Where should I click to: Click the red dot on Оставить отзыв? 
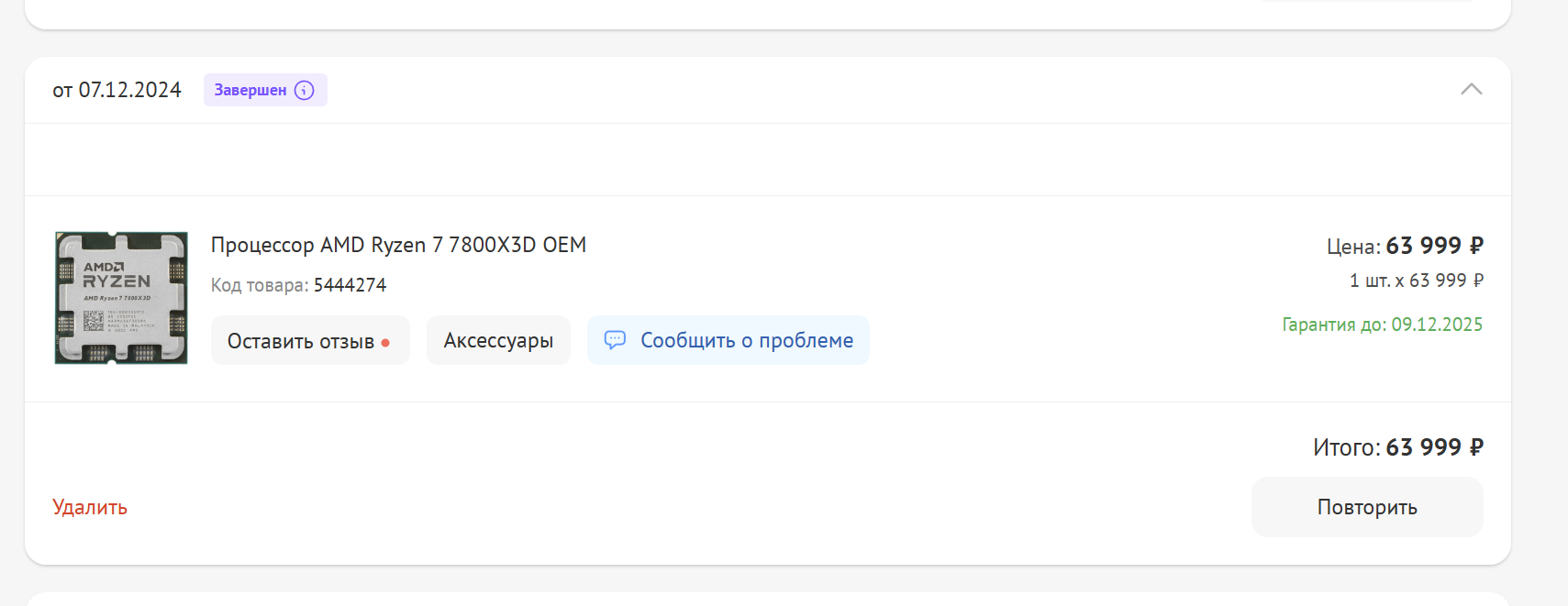click(385, 343)
